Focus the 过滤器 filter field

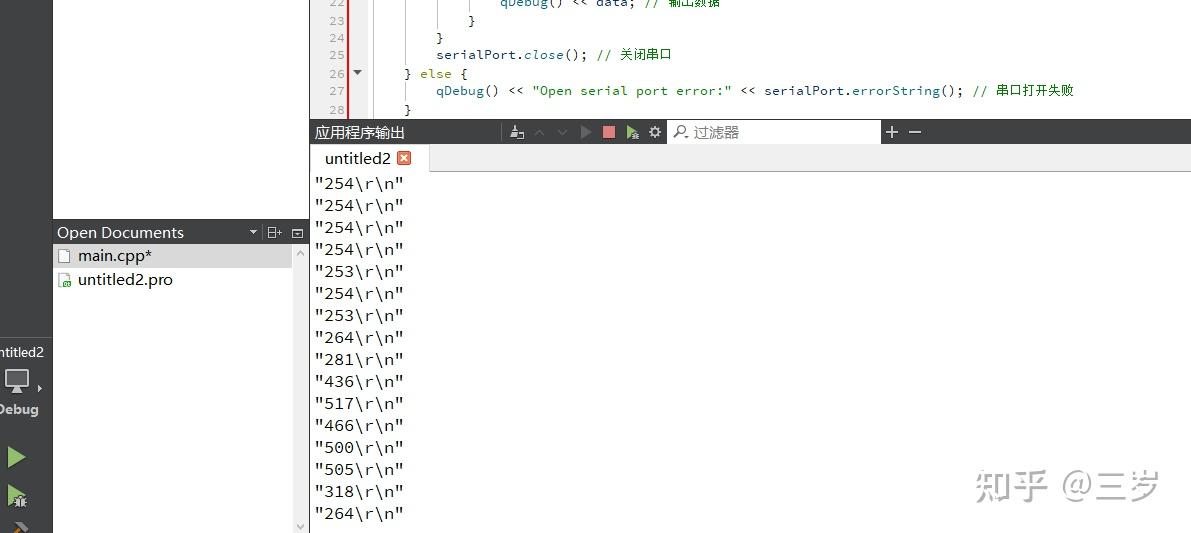point(773,132)
